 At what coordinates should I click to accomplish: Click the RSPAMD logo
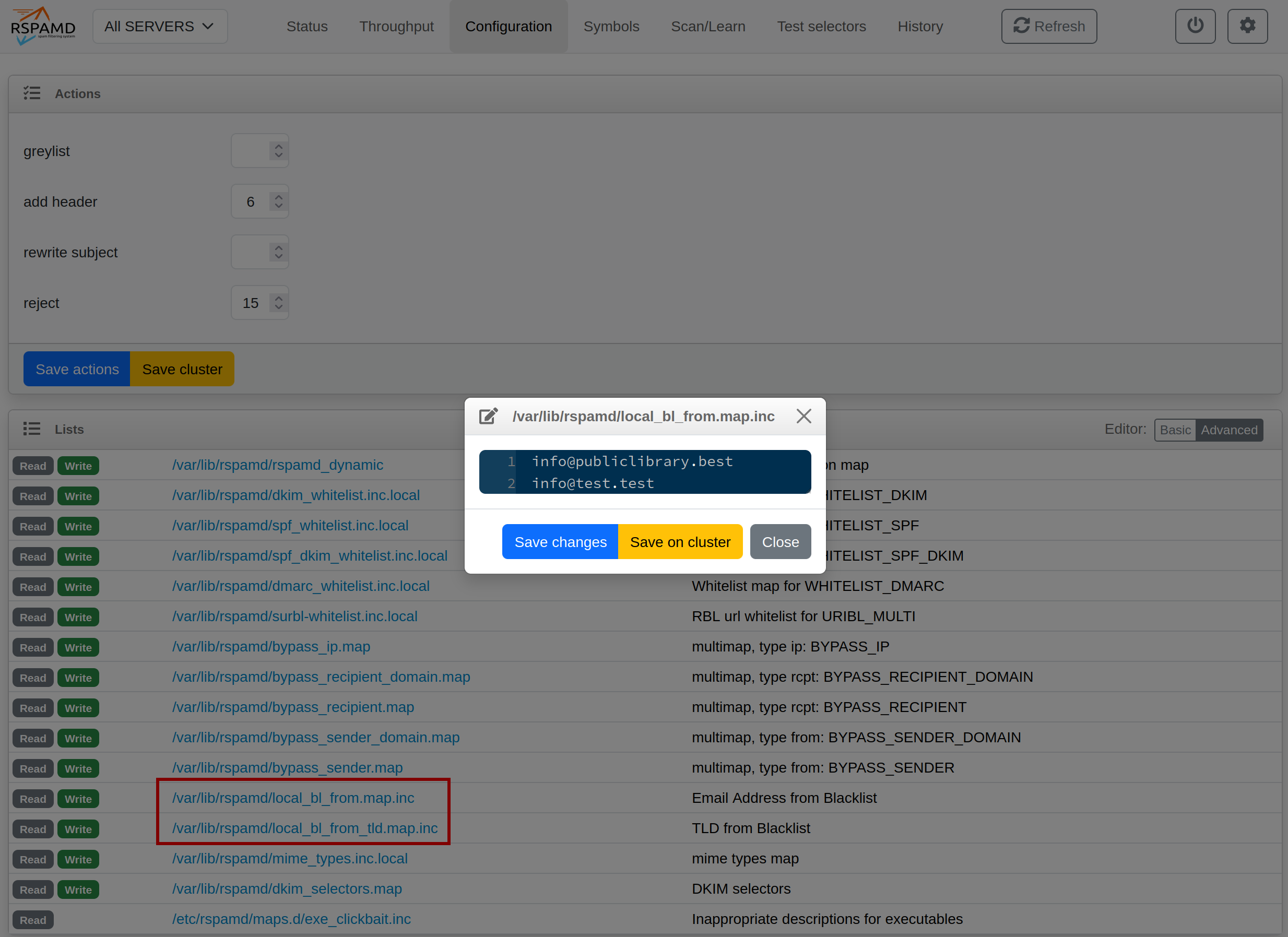tap(43, 26)
